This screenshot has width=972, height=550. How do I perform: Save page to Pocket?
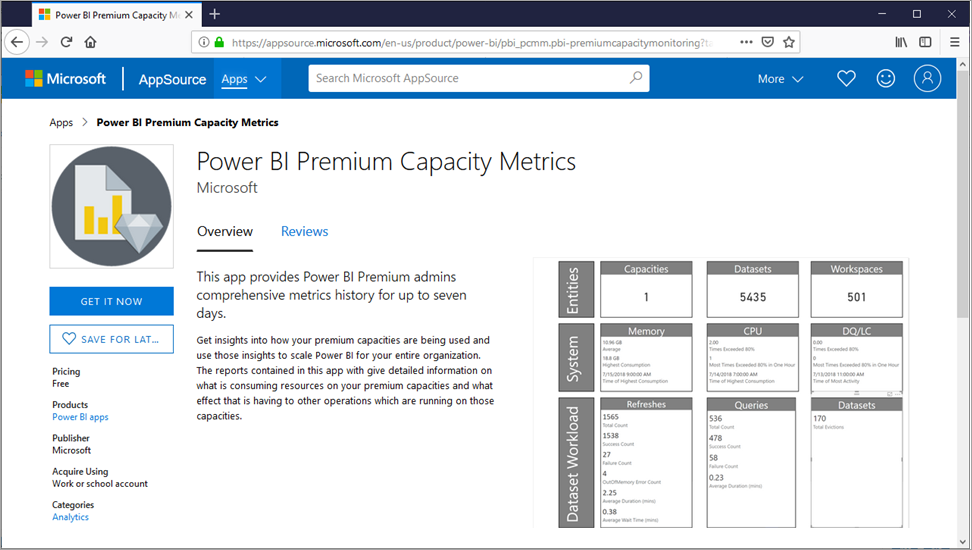coord(767,42)
